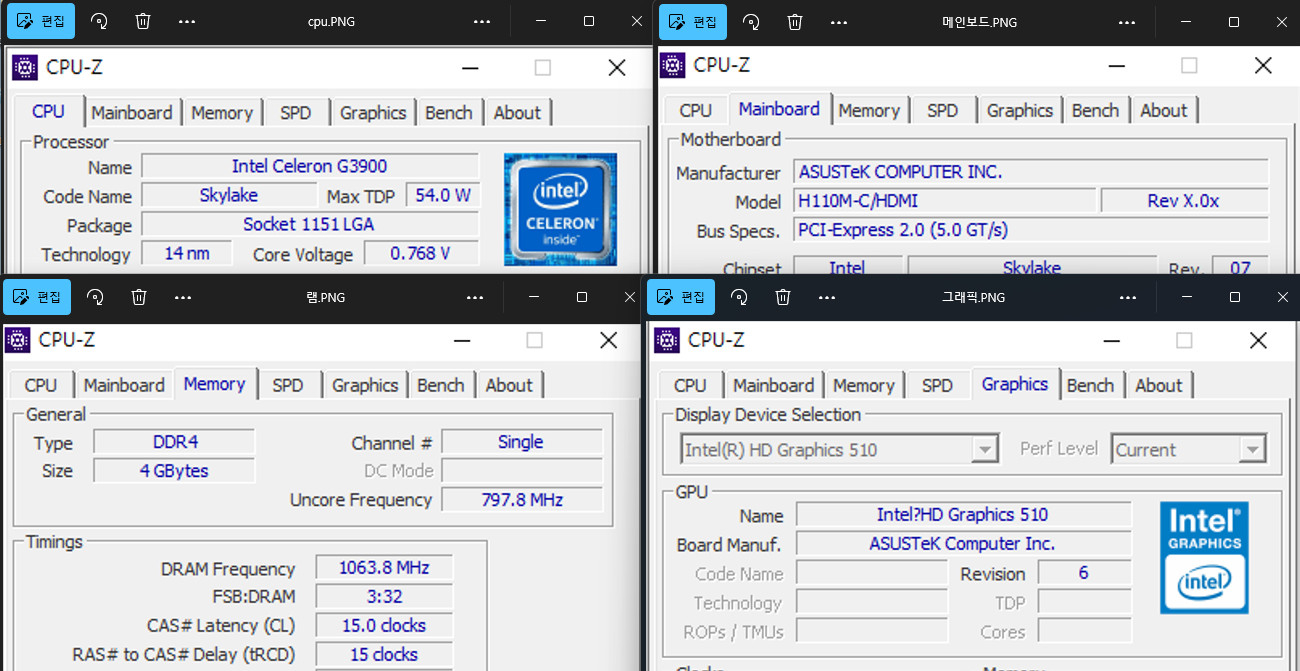Click the CPU-Z application icon in the title bar
This screenshot has width=1300, height=671.
point(23,67)
